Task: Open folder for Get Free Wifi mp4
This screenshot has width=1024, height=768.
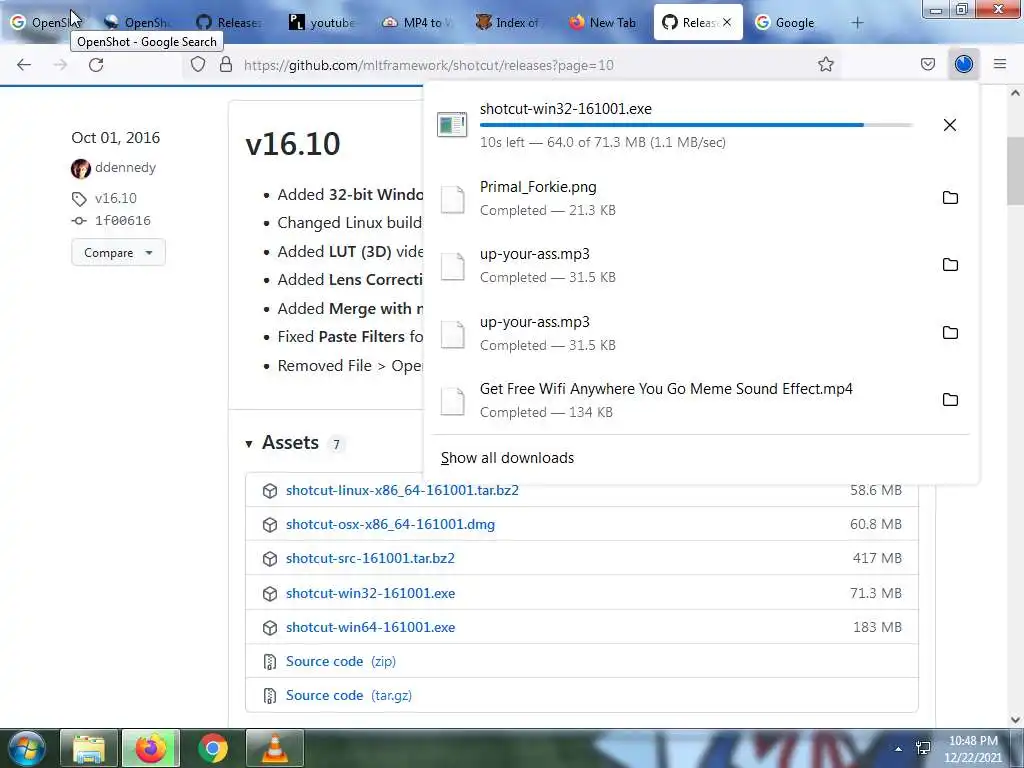Action: [x=950, y=400]
